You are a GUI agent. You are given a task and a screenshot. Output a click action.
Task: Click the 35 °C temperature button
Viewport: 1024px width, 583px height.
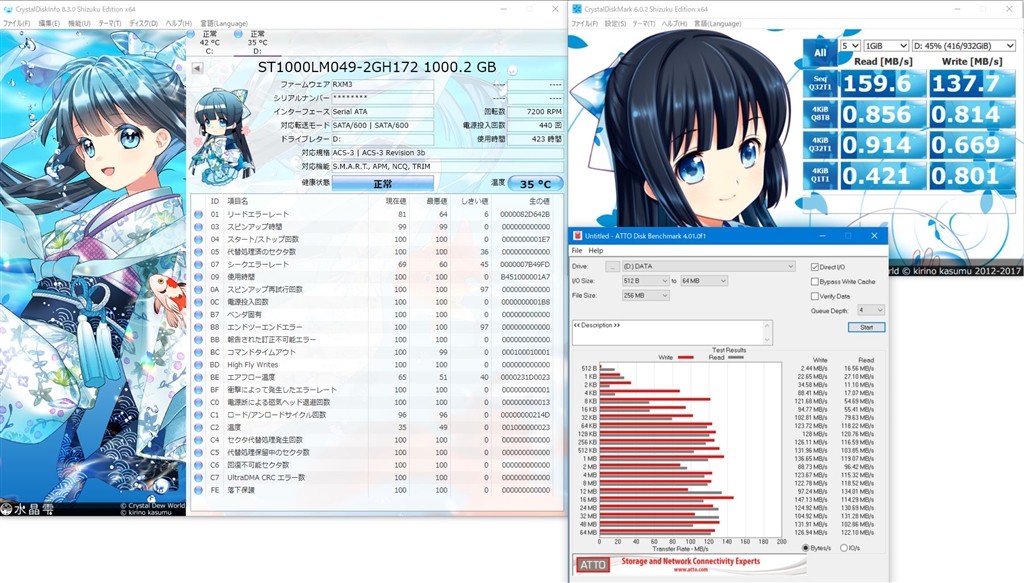536,184
